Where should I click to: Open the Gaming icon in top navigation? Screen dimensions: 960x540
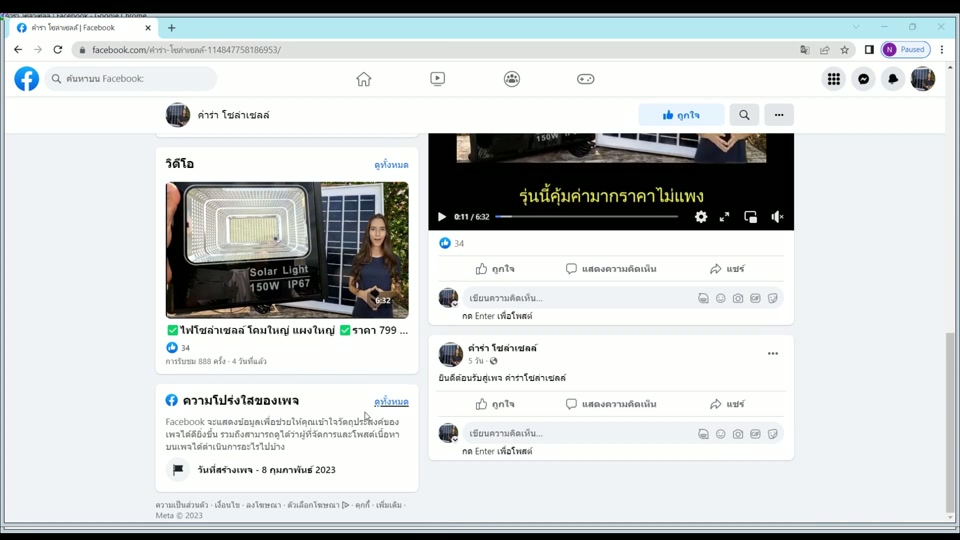[585, 79]
